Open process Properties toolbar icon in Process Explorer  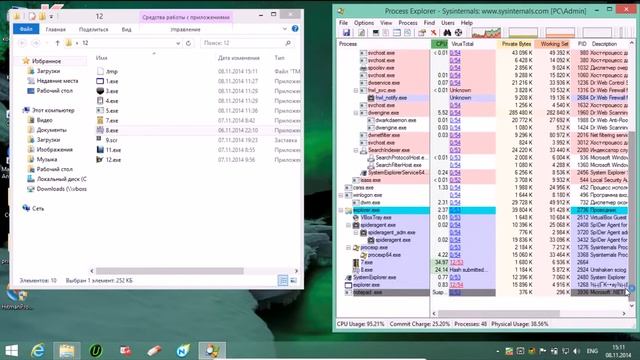(422, 33)
